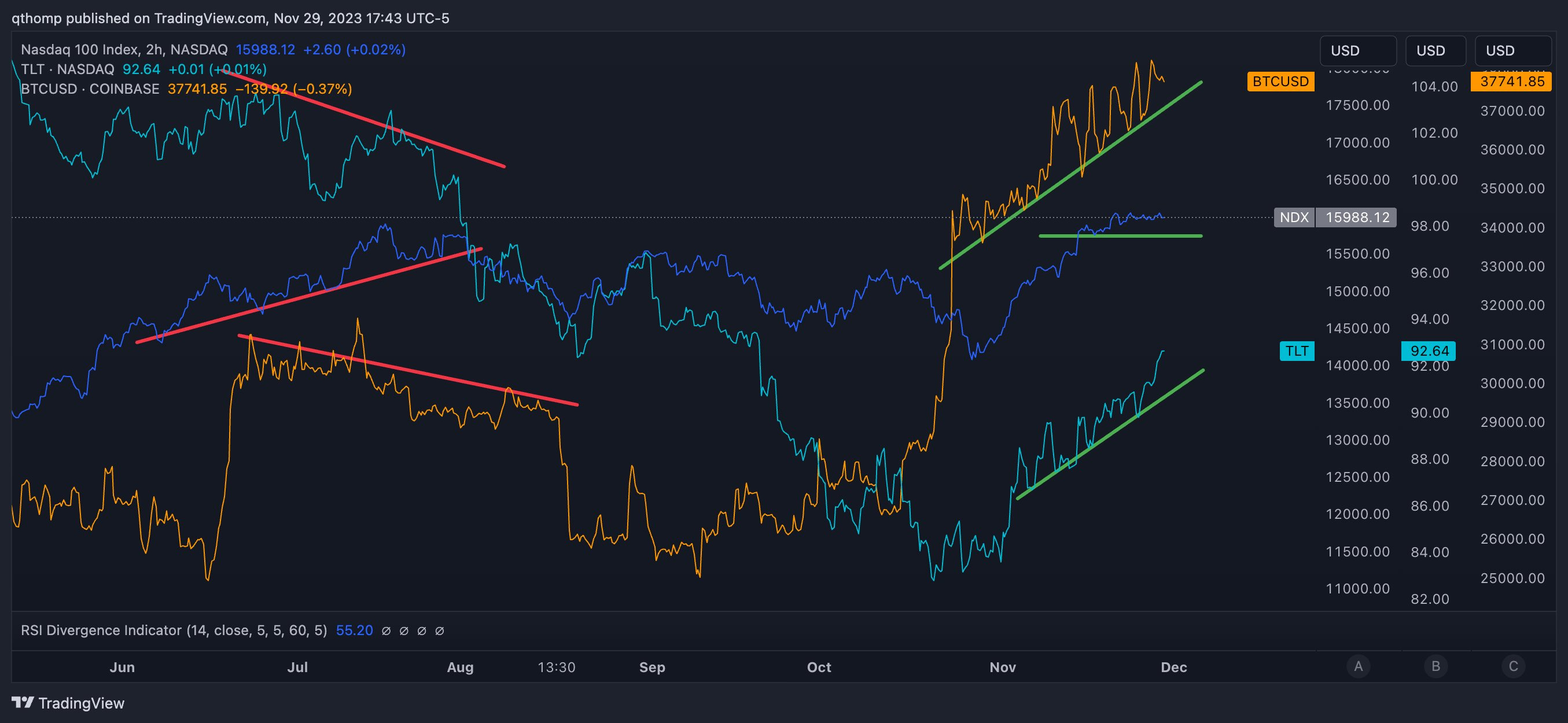Click the first ∅ symbol after RSI value
1568x723 pixels.
click(386, 630)
